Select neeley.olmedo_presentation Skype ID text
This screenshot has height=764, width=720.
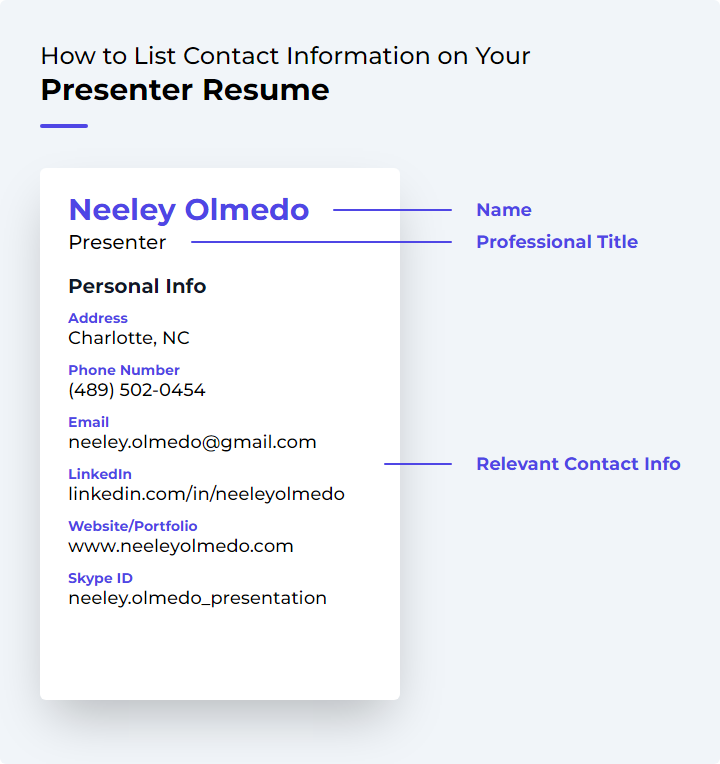pyautogui.click(x=197, y=598)
